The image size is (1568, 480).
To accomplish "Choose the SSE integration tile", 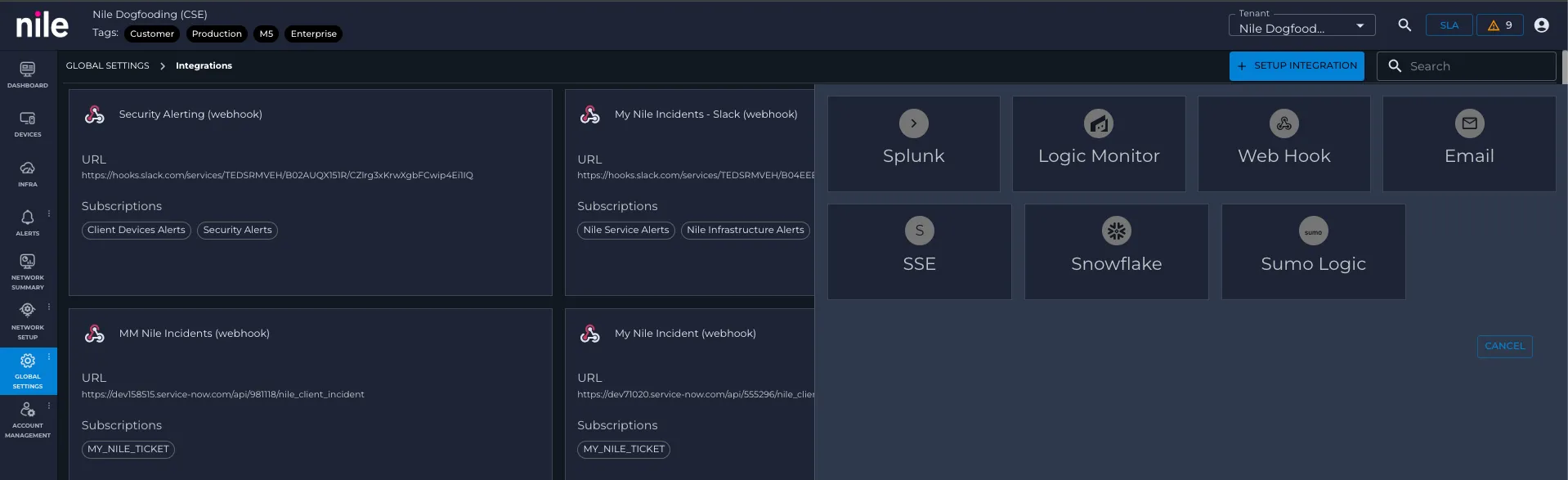I will click(x=920, y=252).
